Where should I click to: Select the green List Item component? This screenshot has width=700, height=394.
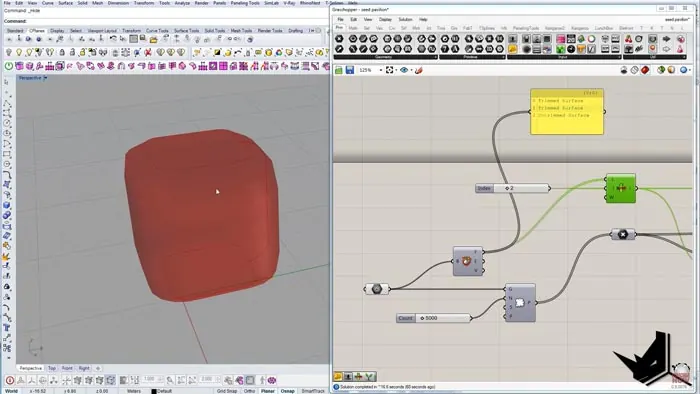point(621,188)
